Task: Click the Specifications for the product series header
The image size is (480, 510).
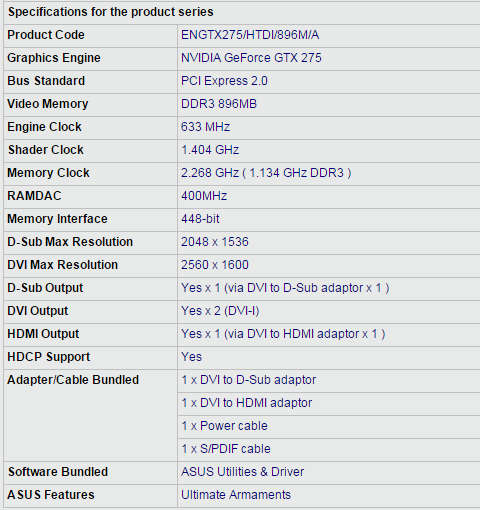Action: tap(111, 12)
